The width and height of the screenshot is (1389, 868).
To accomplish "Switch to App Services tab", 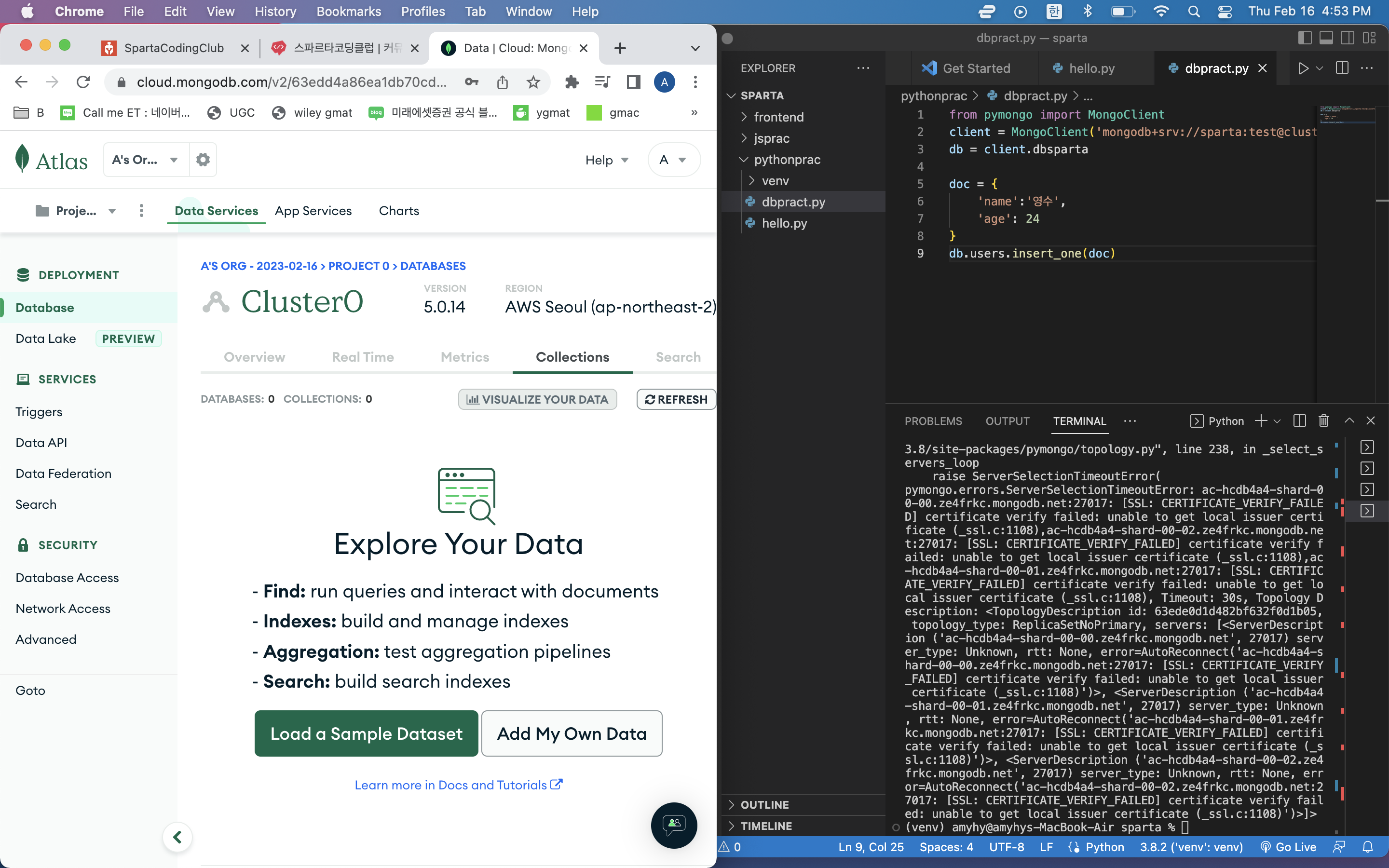I will tap(313, 211).
